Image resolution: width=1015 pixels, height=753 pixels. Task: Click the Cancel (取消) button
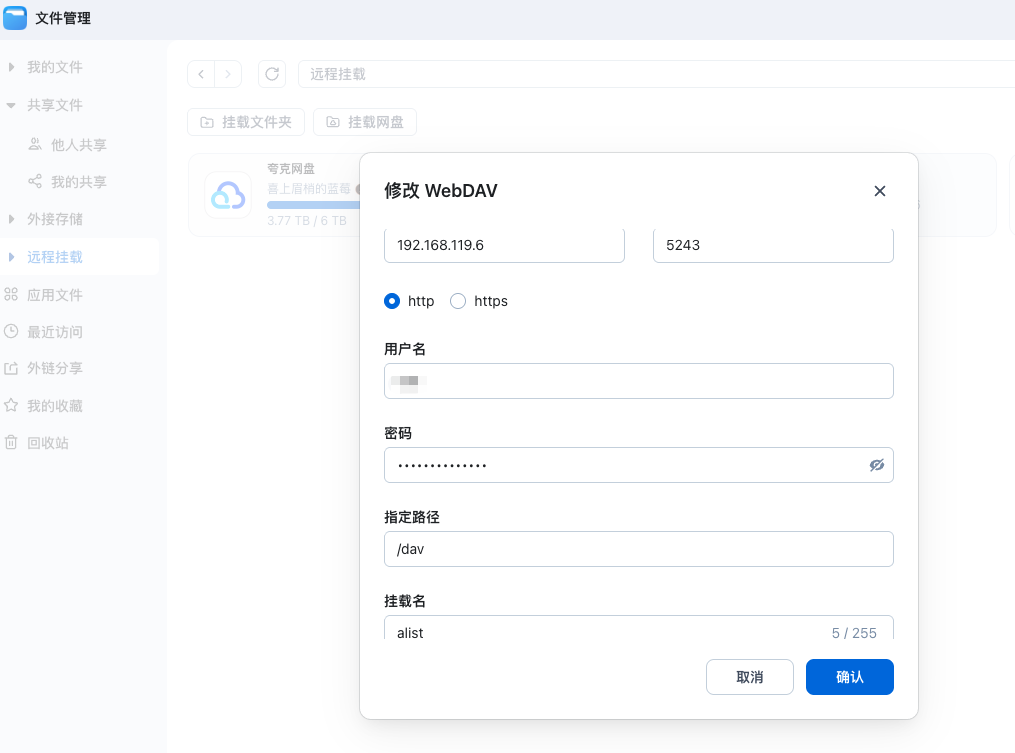(749, 677)
